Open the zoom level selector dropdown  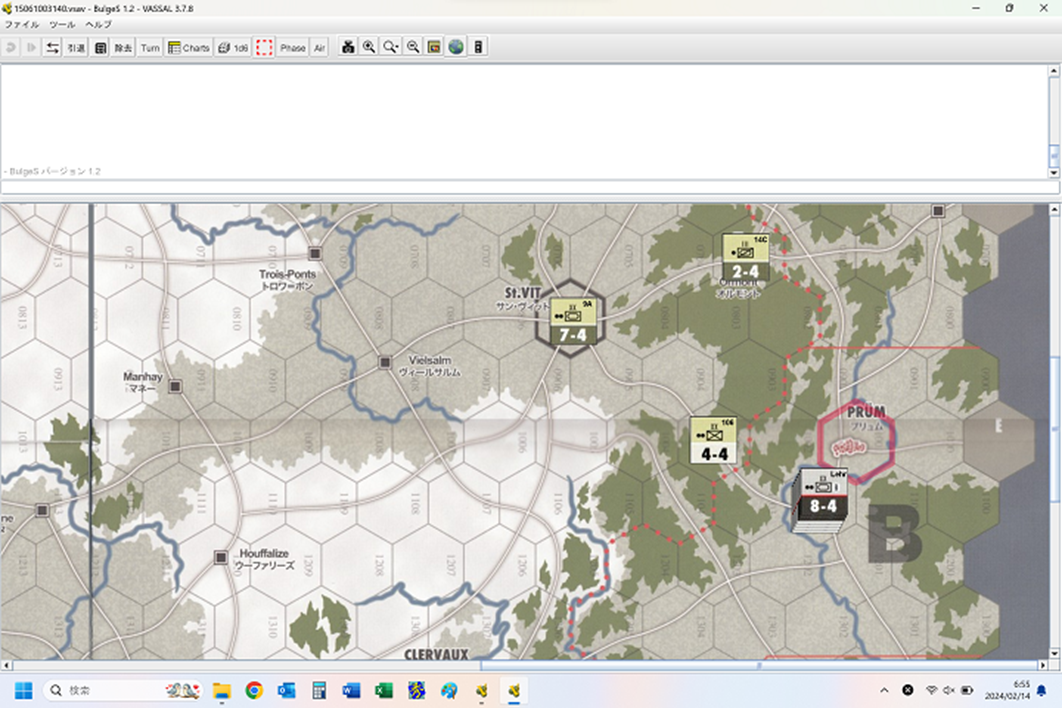coord(391,47)
